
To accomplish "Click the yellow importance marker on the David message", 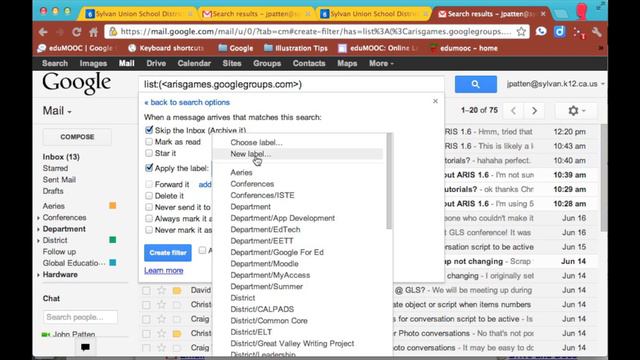I will click(177, 291).
